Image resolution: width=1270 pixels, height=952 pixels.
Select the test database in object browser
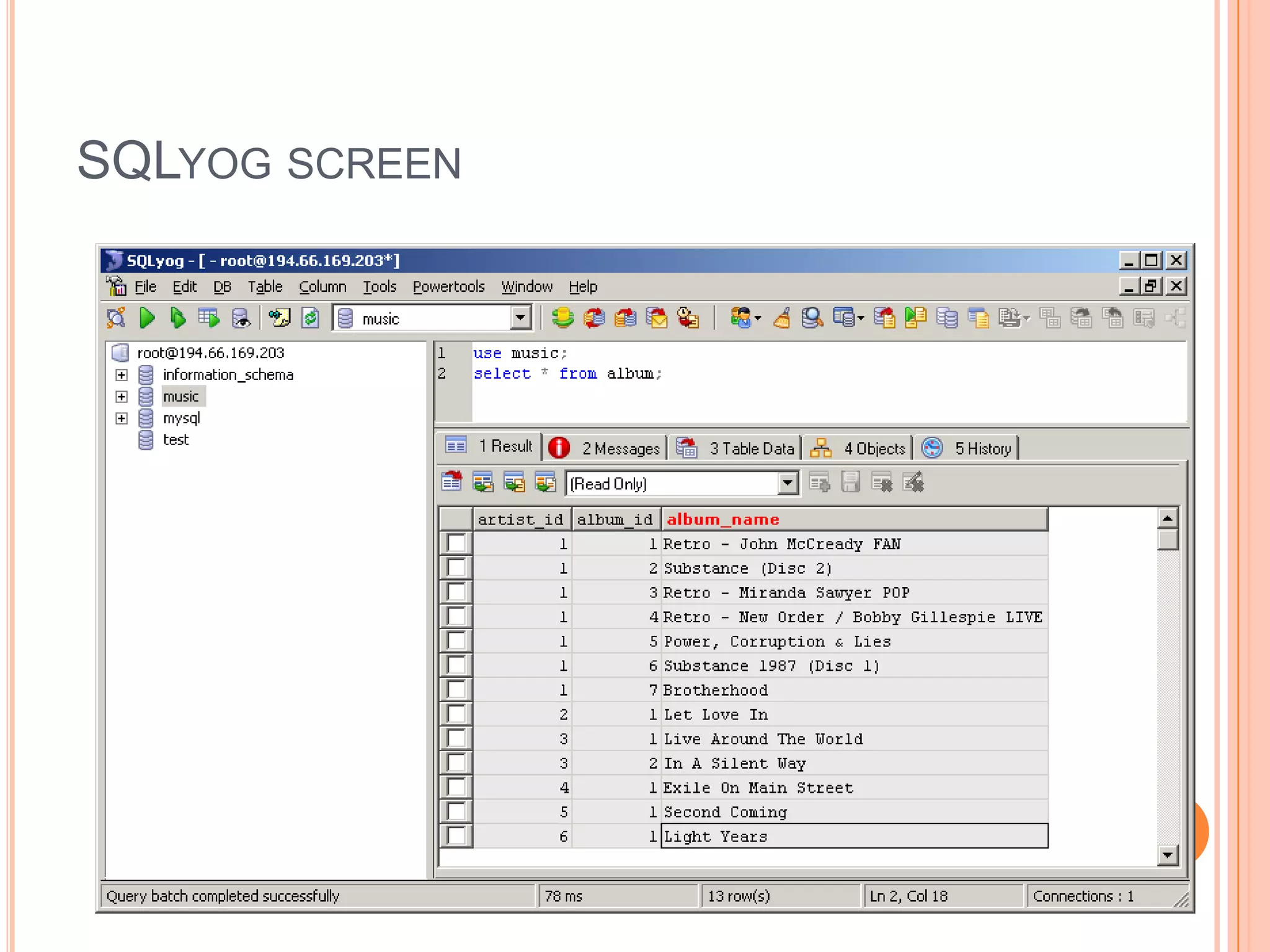click(175, 440)
